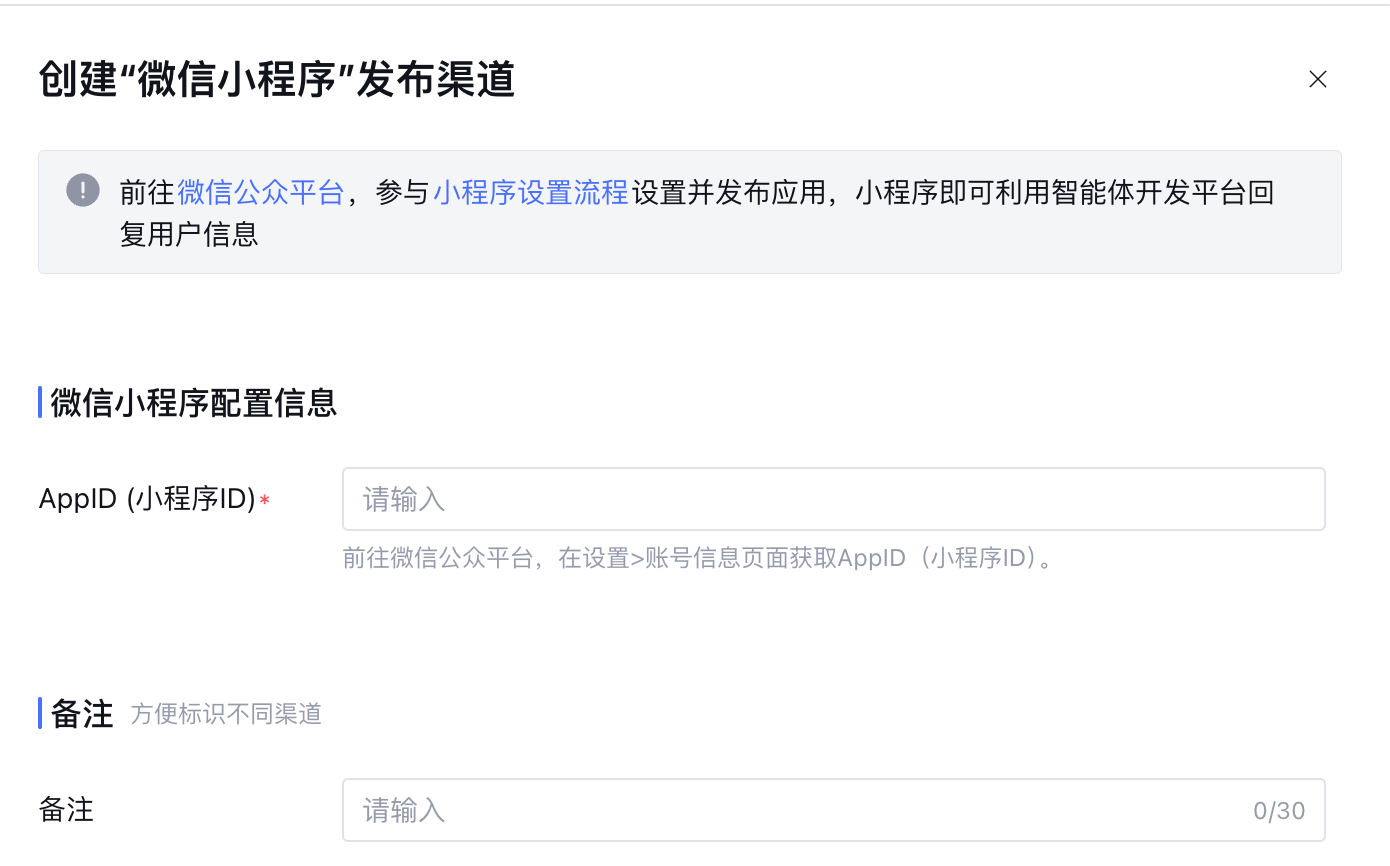Click the AppID helper text below input
The width and height of the screenshot is (1390, 866).
coord(698,558)
